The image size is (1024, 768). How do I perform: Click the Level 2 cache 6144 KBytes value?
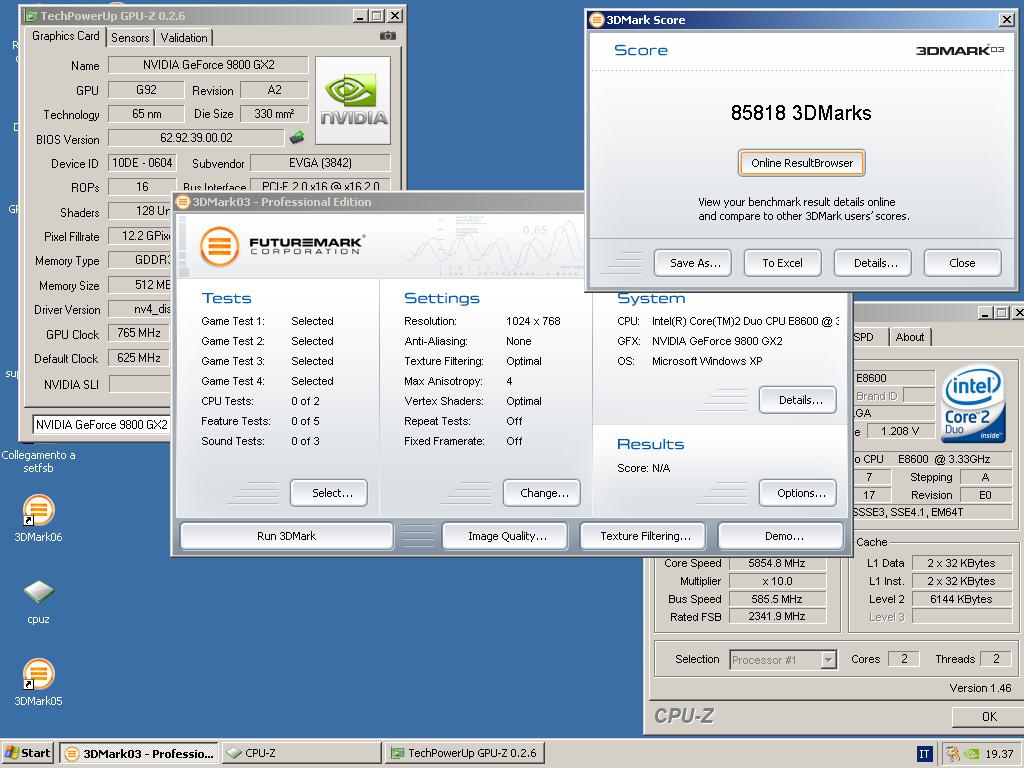(x=960, y=599)
